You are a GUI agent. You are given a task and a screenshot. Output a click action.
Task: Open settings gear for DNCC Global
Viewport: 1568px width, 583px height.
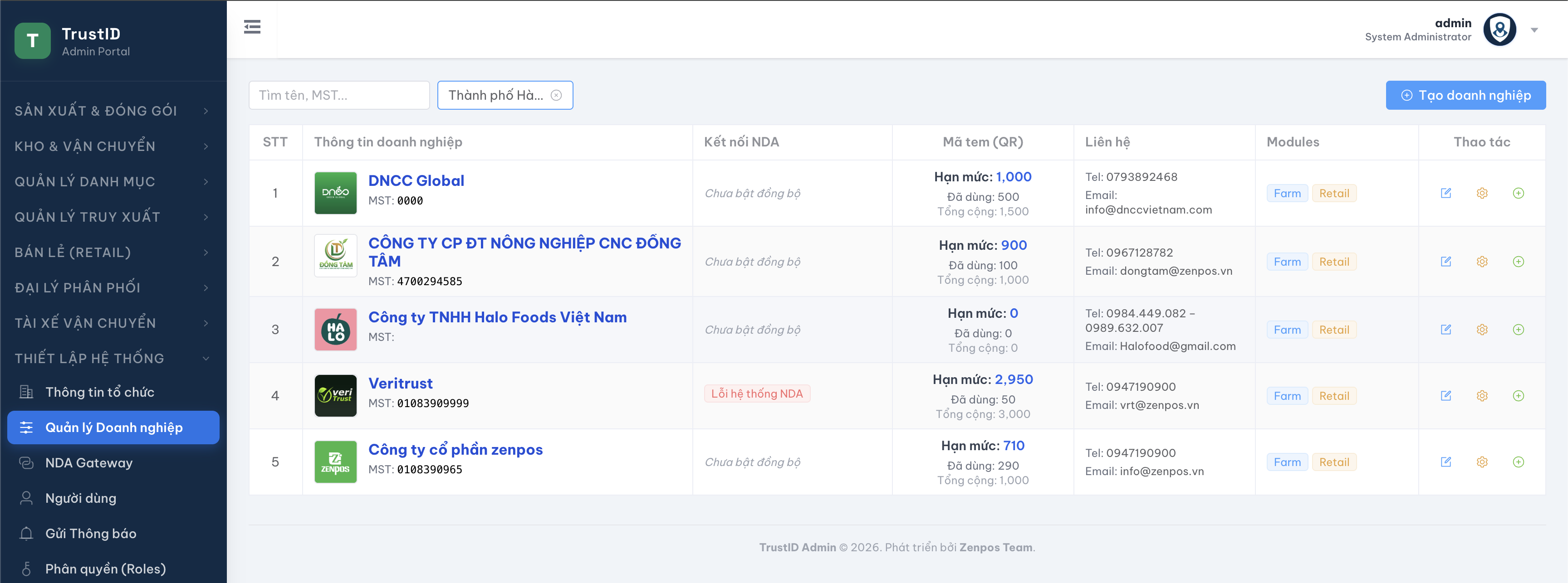(x=1482, y=193)
